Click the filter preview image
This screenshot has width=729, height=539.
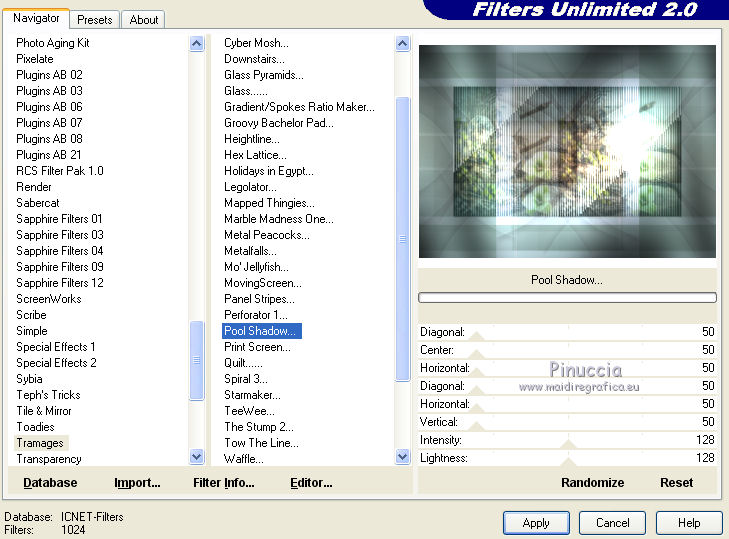pos(567,151)
